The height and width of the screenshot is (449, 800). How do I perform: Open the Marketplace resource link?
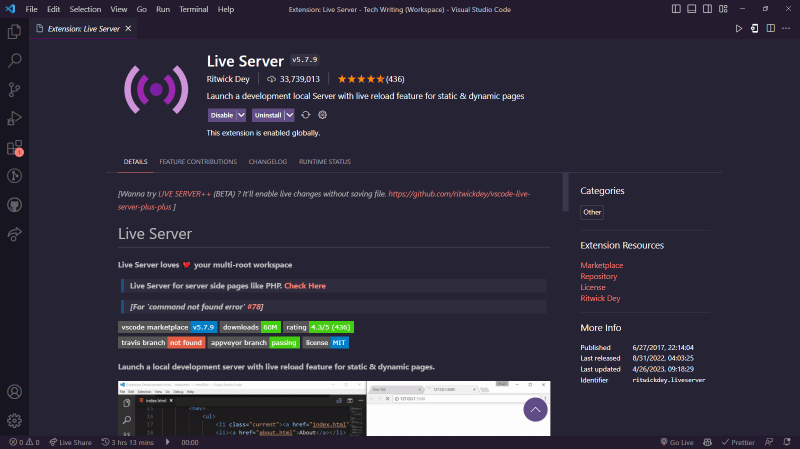[602, 265]
